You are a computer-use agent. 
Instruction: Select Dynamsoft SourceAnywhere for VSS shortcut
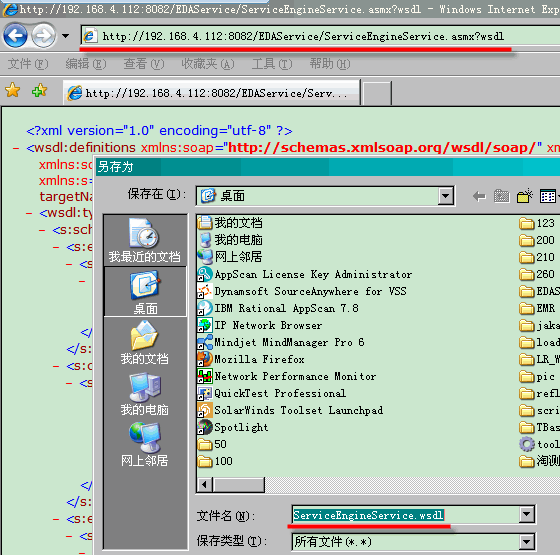(x=302, y=291)
